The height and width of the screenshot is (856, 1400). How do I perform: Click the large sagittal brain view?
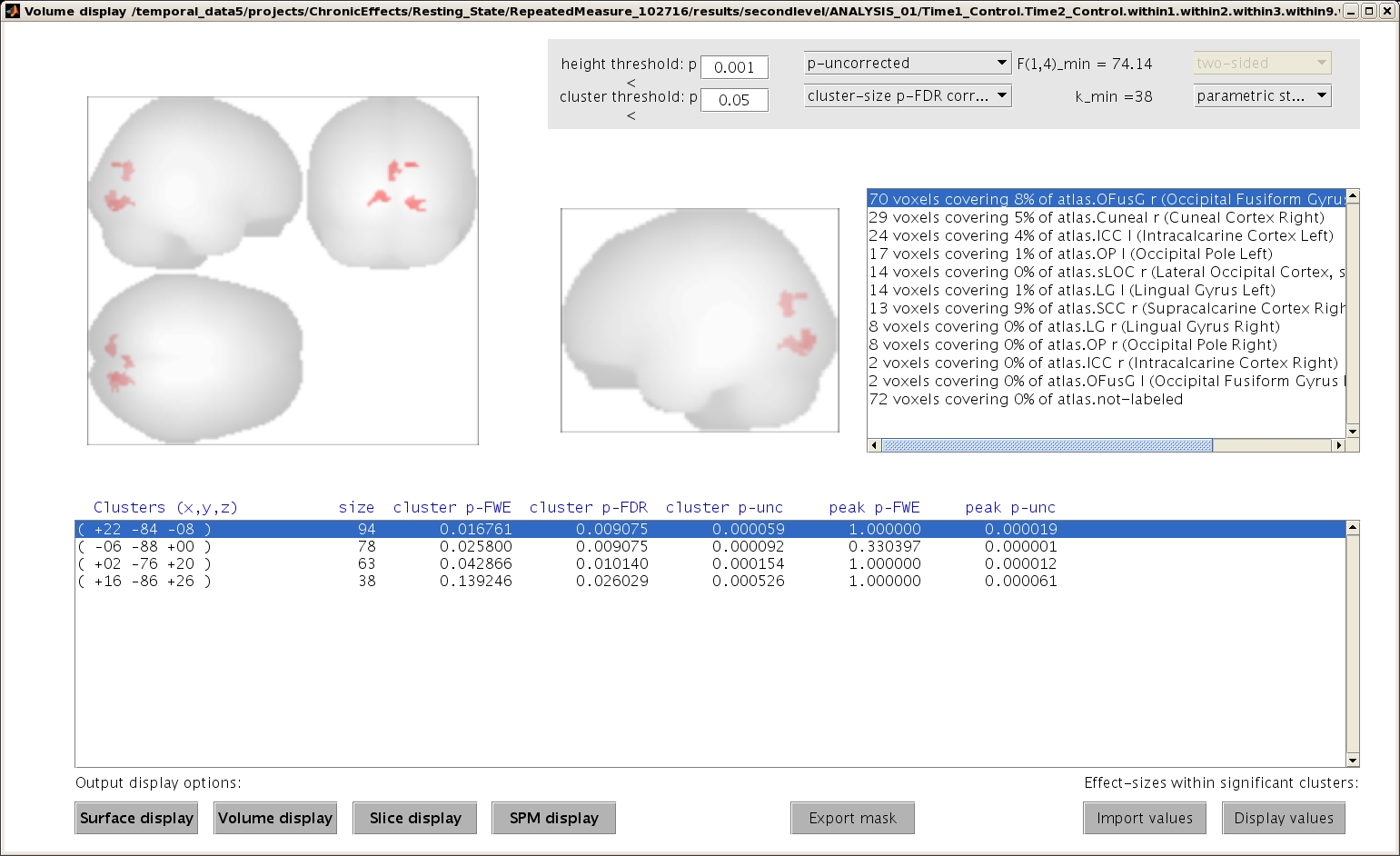tap(700, 320)
